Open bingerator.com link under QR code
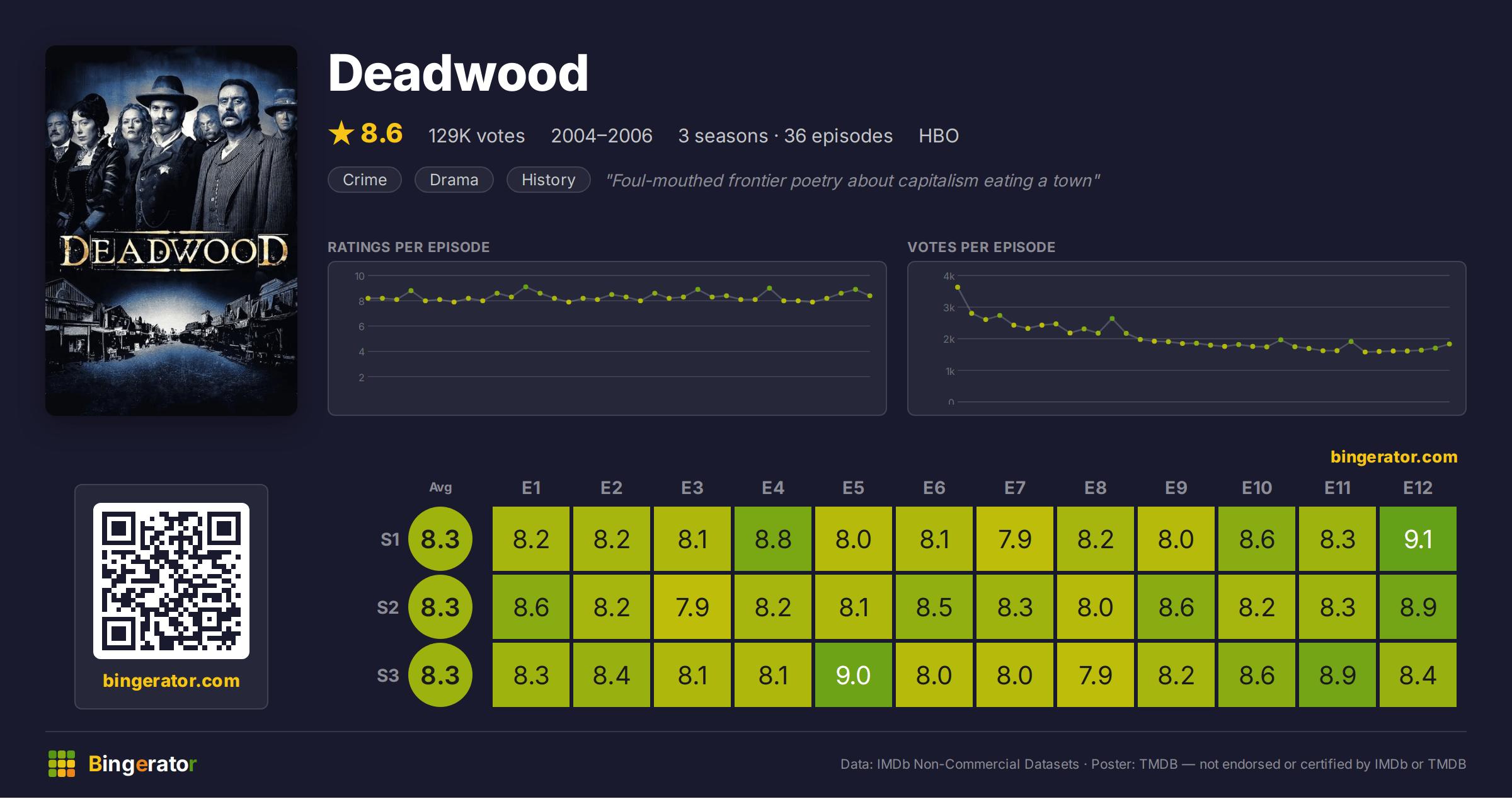 [171, 681]
